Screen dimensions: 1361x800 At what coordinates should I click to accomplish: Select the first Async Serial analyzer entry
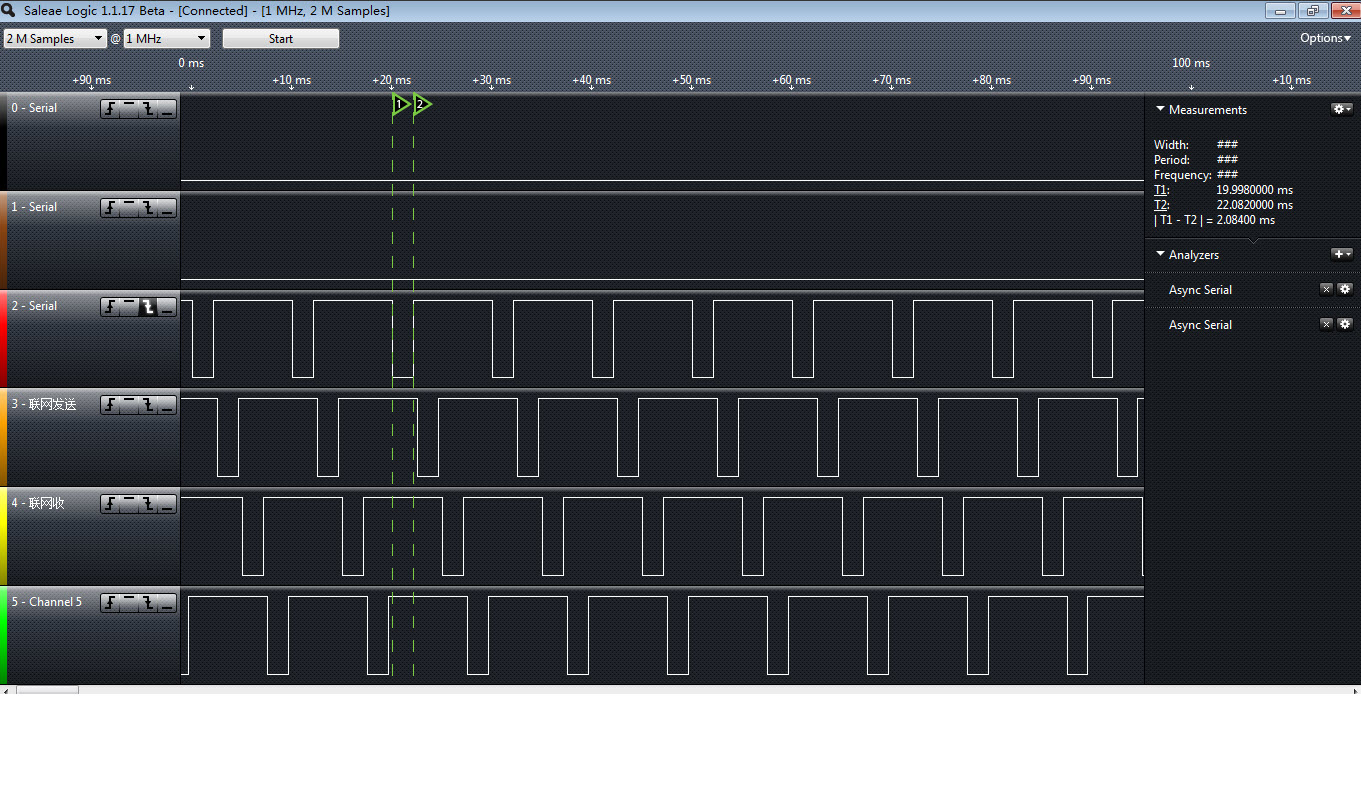1200,290
